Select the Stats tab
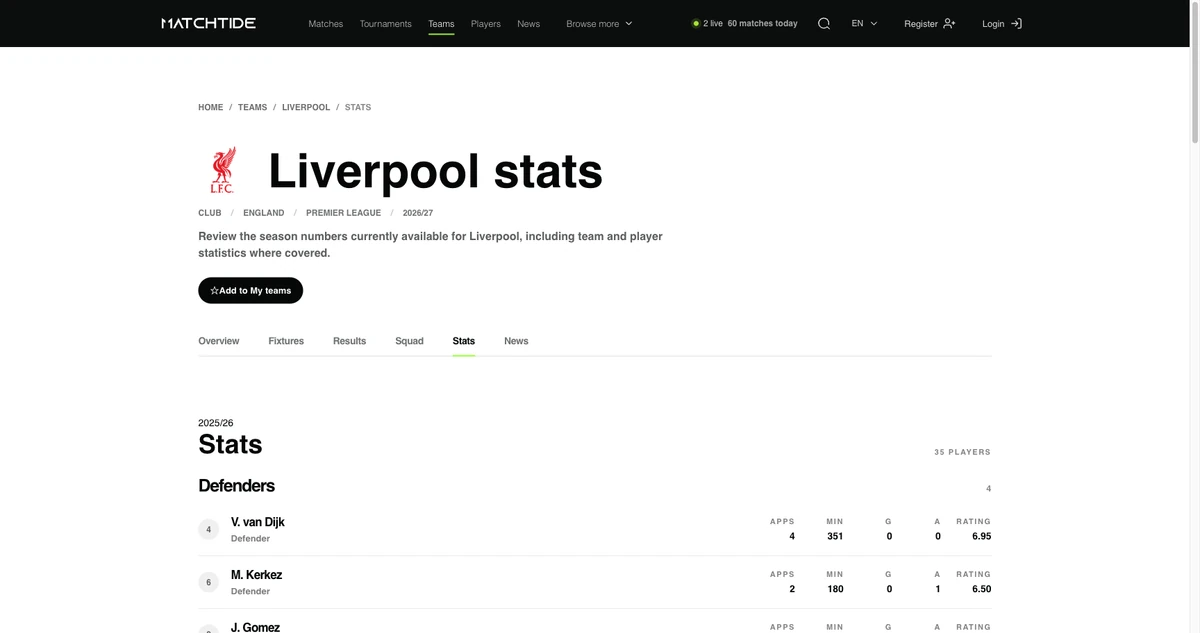Image resolution: width=1200 pixels, height=633 pixels. 464,341
